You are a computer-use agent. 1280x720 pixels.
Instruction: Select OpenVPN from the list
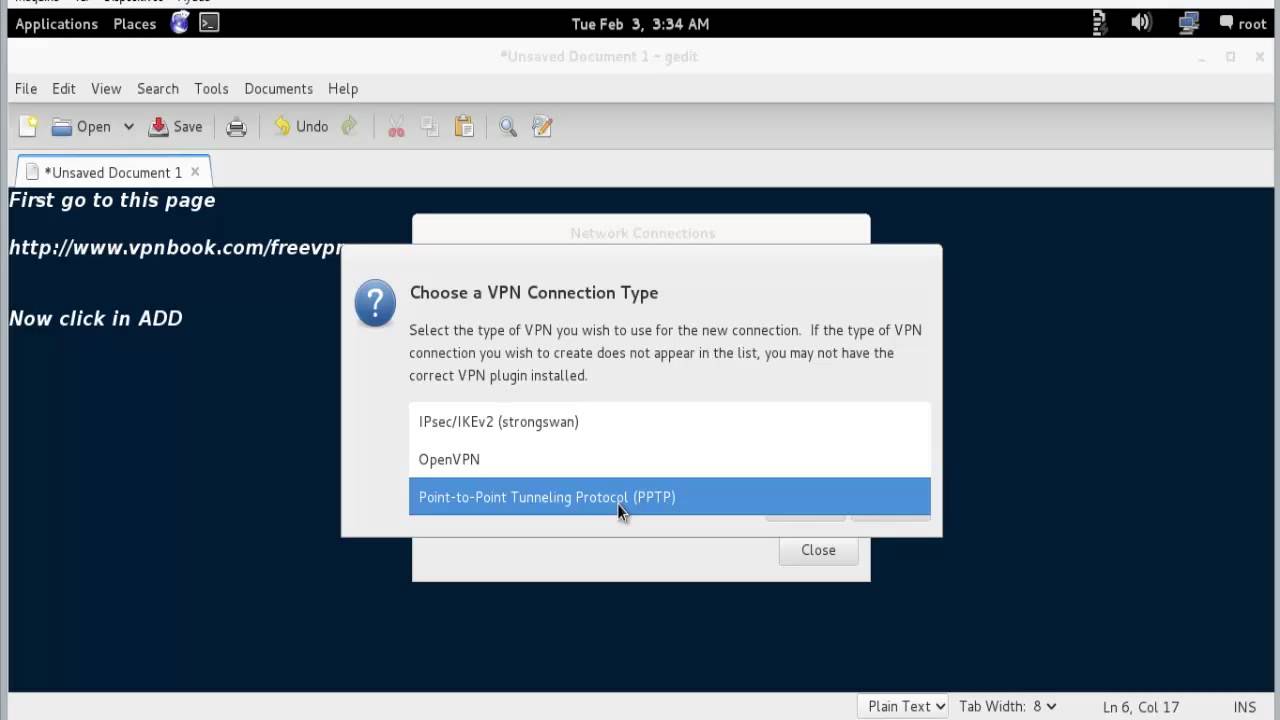(x=669, y=459)
